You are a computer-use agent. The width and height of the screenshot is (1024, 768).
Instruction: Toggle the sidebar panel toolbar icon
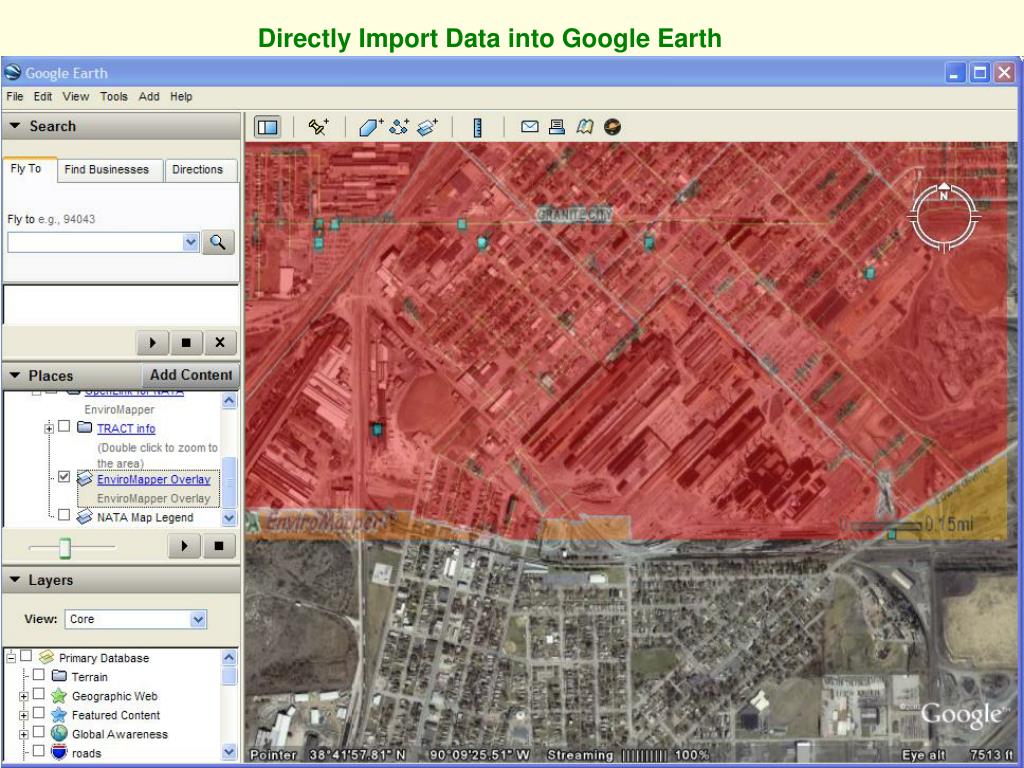[x=268, y=127]
